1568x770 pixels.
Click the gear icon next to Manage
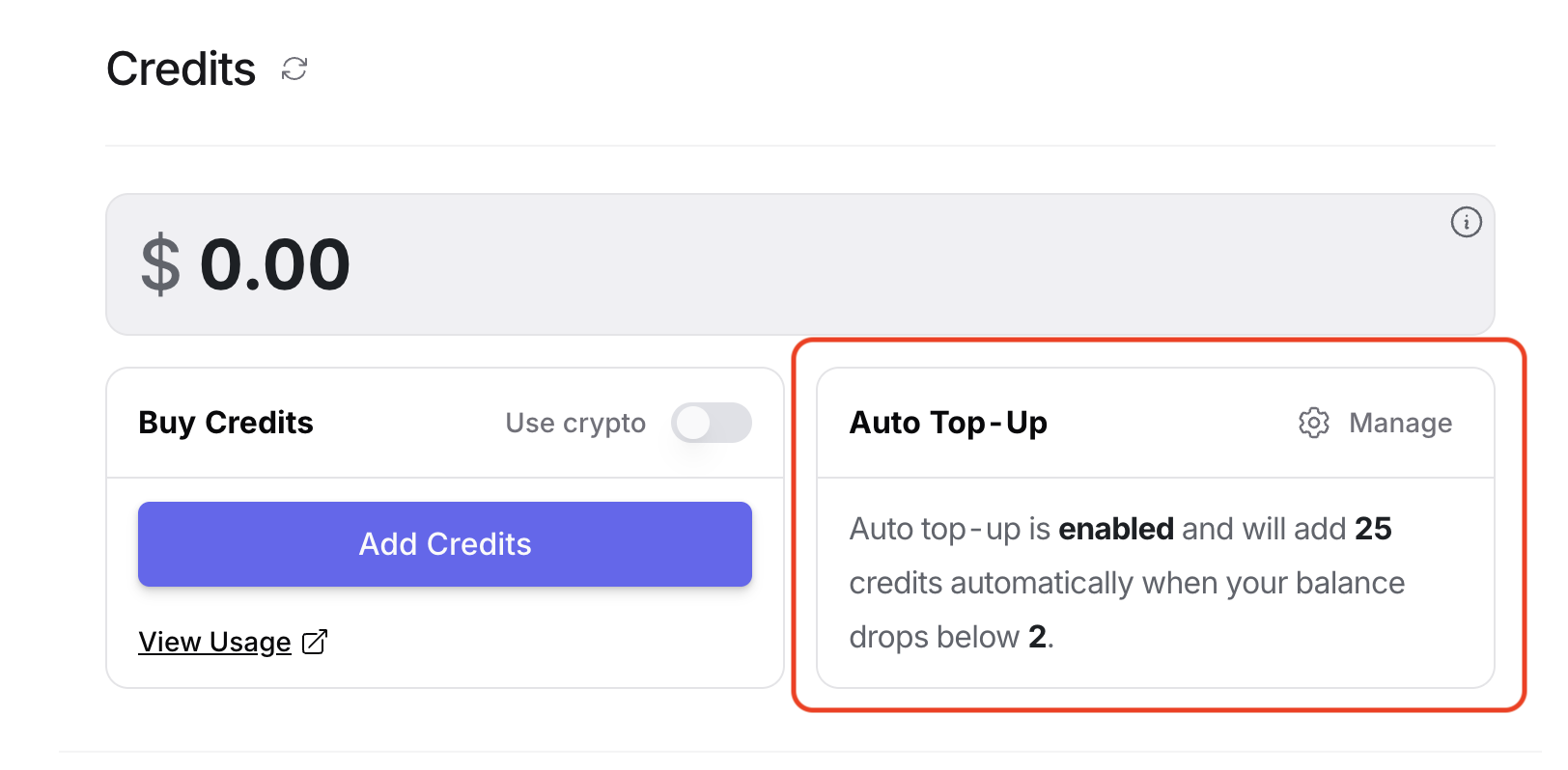pos(1313,423)
